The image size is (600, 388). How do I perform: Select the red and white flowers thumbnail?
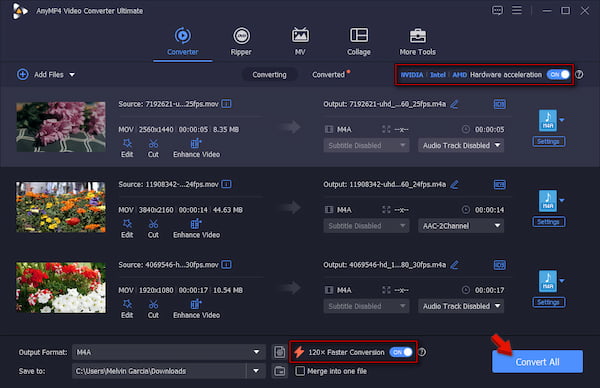point(61,287)
